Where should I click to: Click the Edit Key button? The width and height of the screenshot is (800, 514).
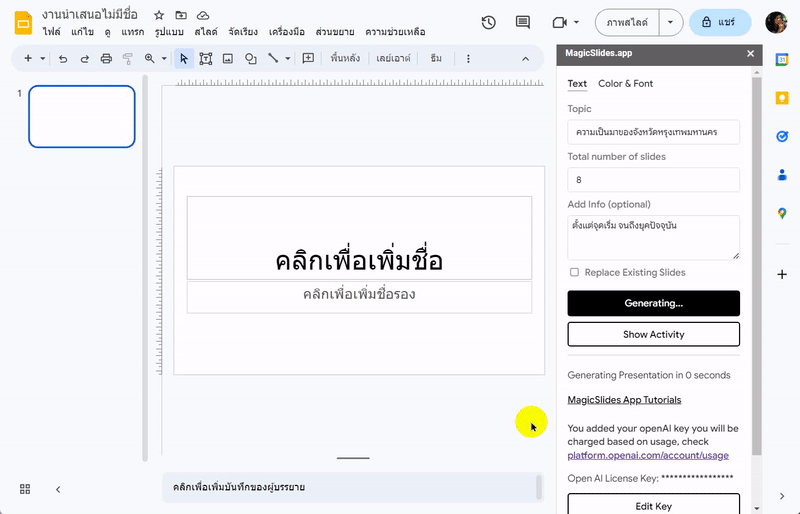pyautogui.click(x=653, y=505)
